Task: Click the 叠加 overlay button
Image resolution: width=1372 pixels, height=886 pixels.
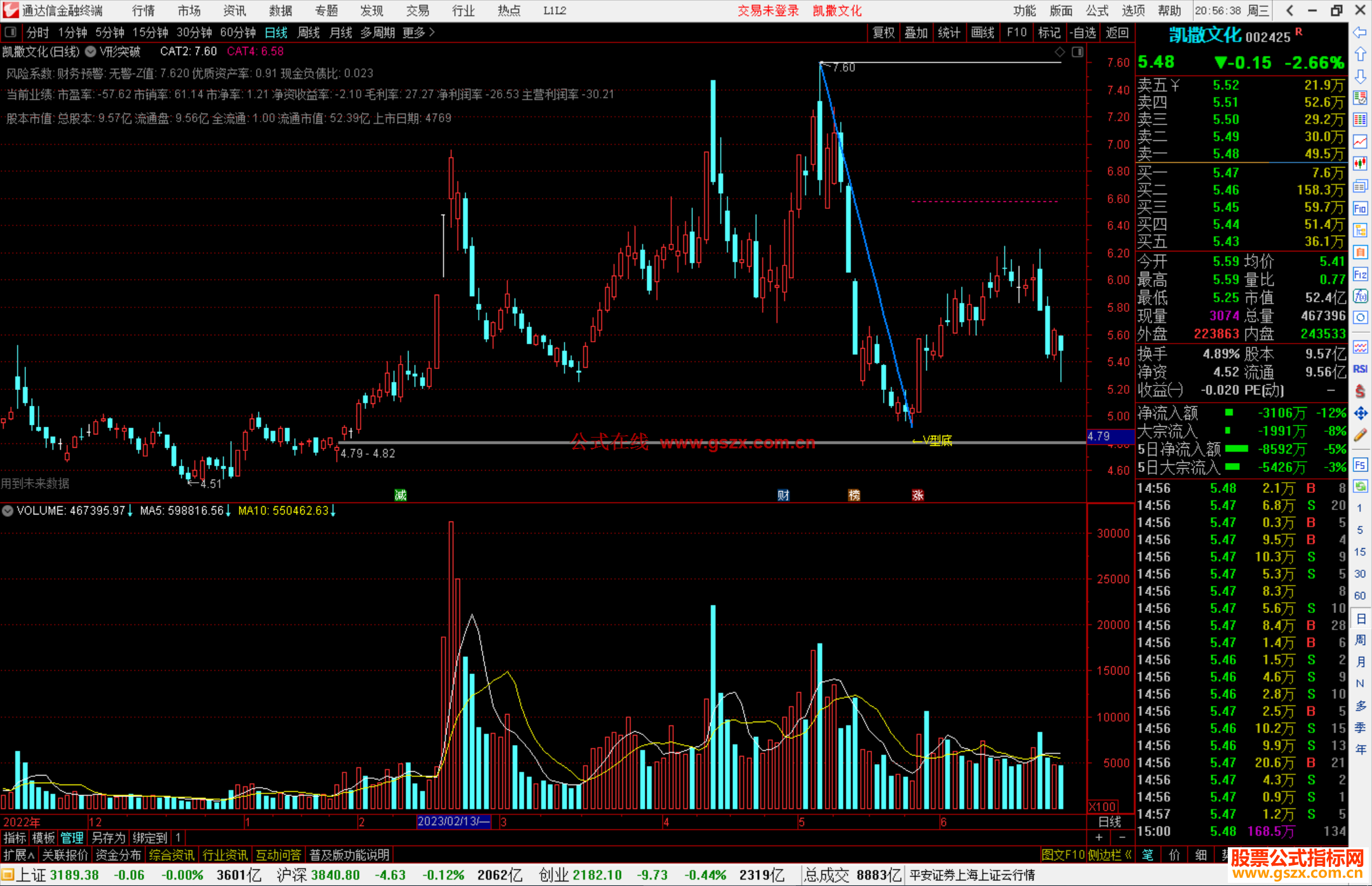Action: [916, 32]
